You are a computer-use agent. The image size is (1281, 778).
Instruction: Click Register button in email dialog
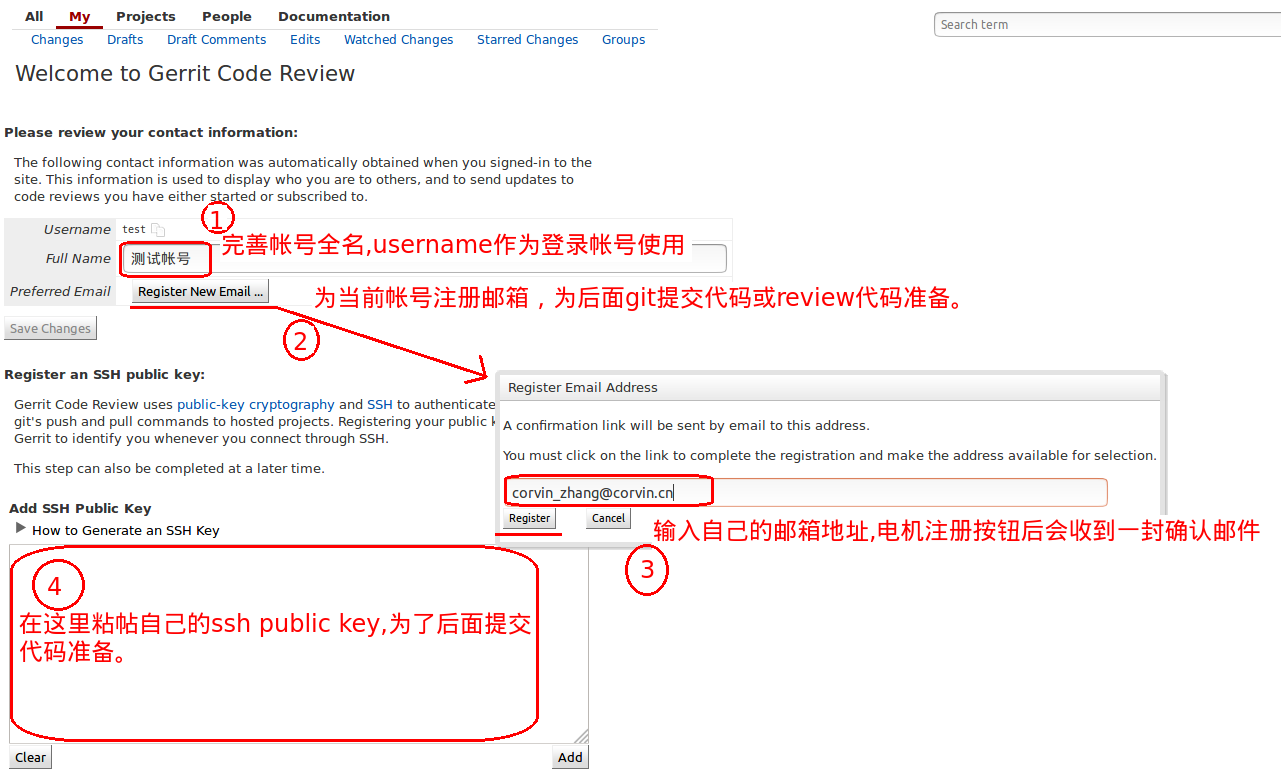click(529, 518)
